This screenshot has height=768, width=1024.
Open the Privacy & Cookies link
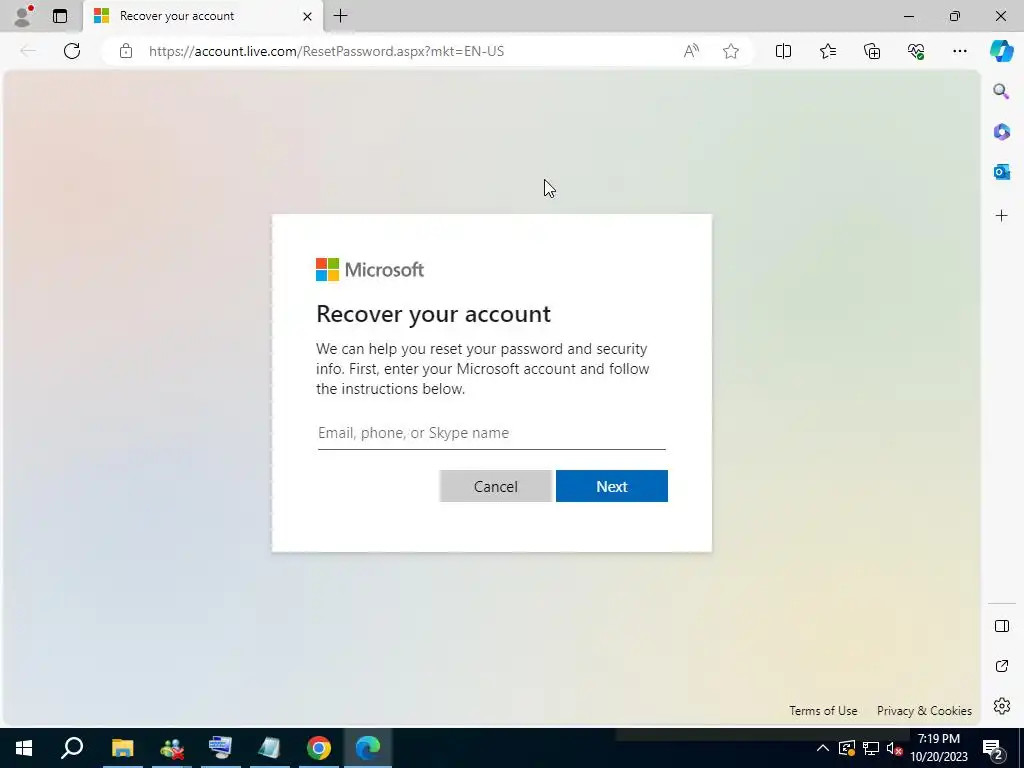[924, 711]
